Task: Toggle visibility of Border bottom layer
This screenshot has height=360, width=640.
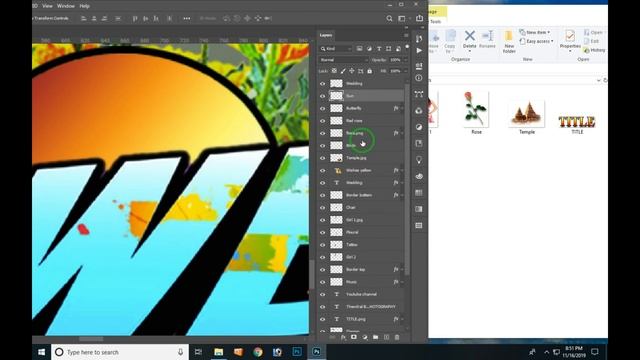Action: tap(322, 196)
